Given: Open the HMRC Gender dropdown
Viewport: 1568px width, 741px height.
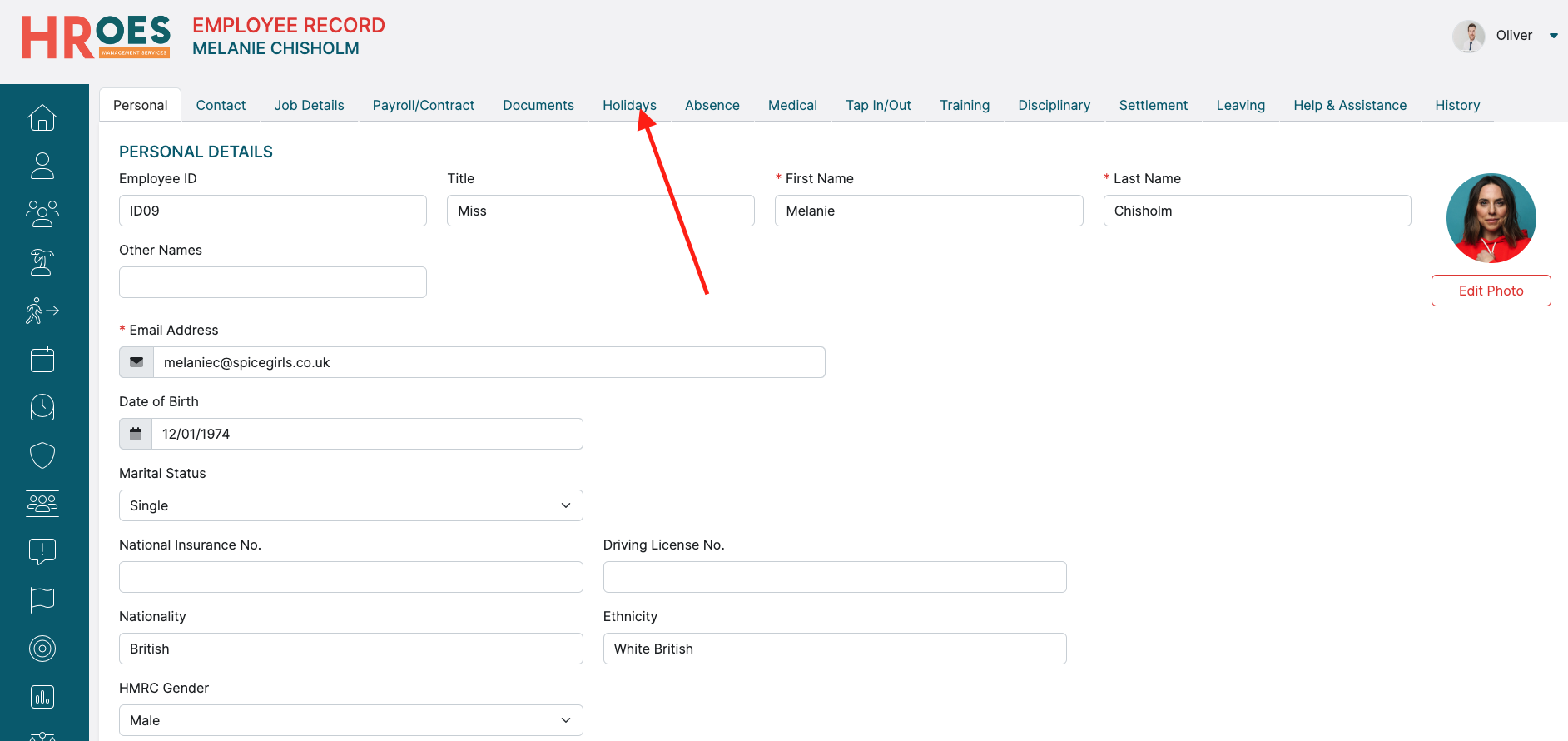Looking at the screenshot, I should [x=350, y=720].
